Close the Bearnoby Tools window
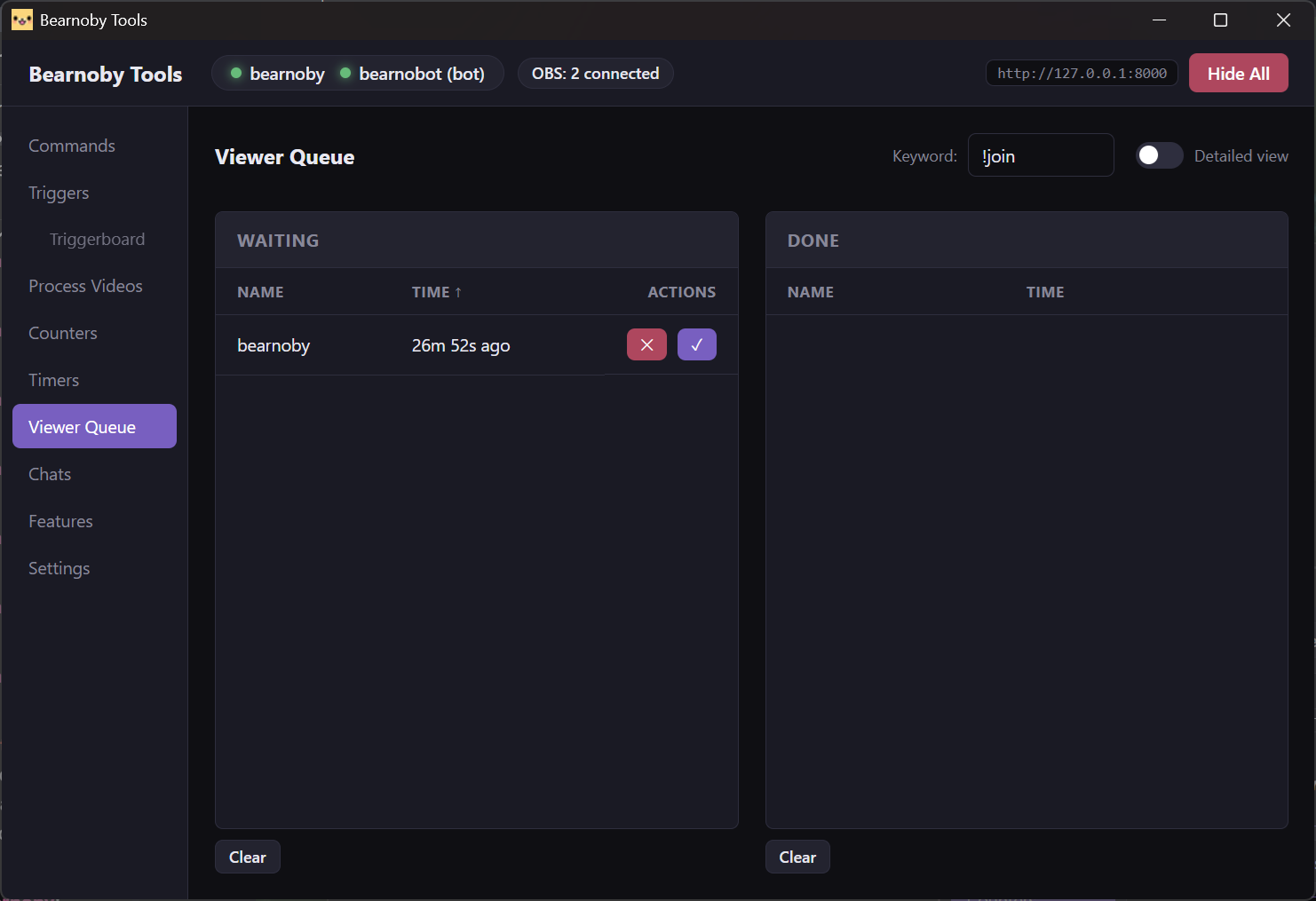 1283,20
